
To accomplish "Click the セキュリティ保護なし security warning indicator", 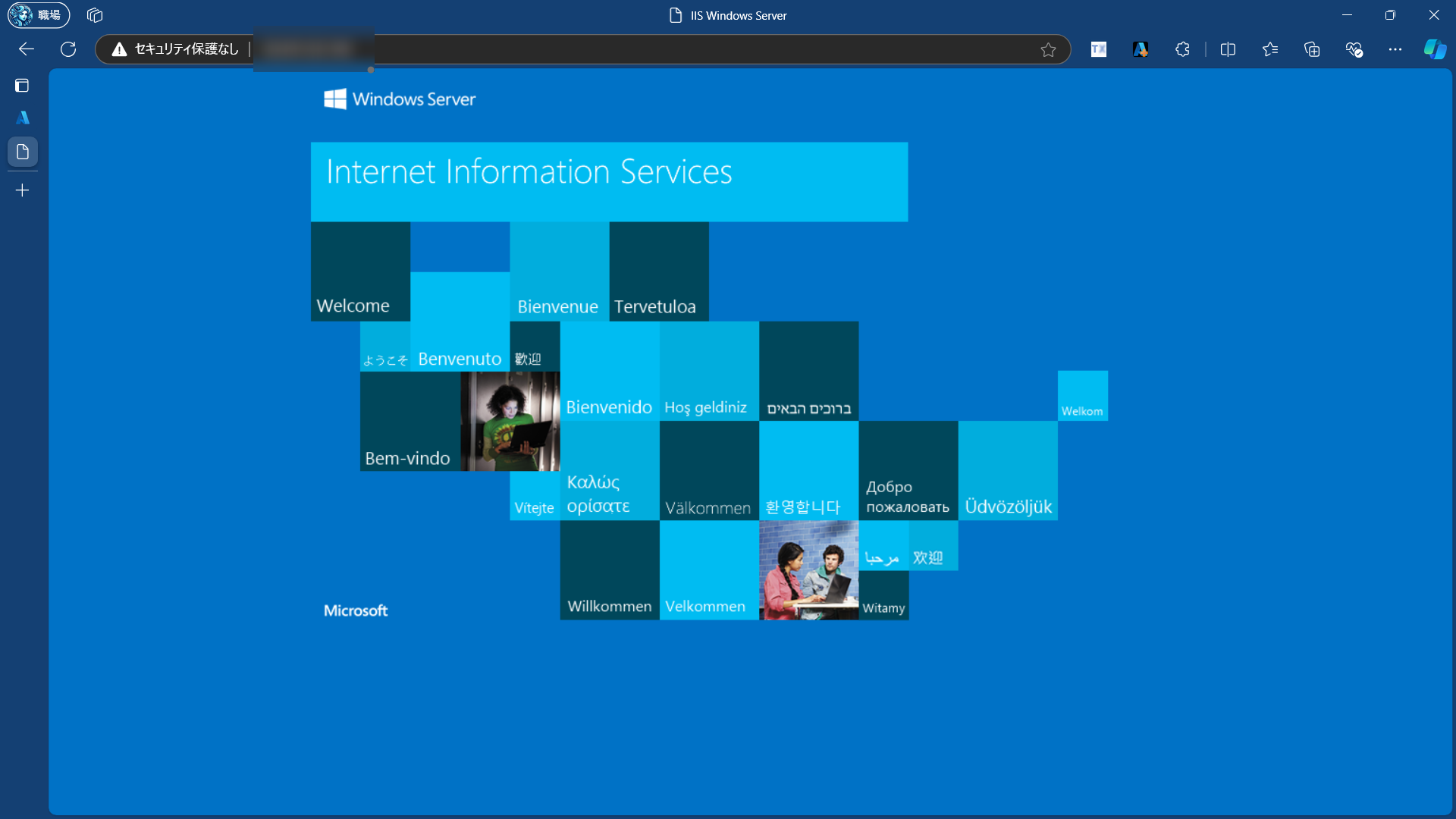I will (176, 49).
